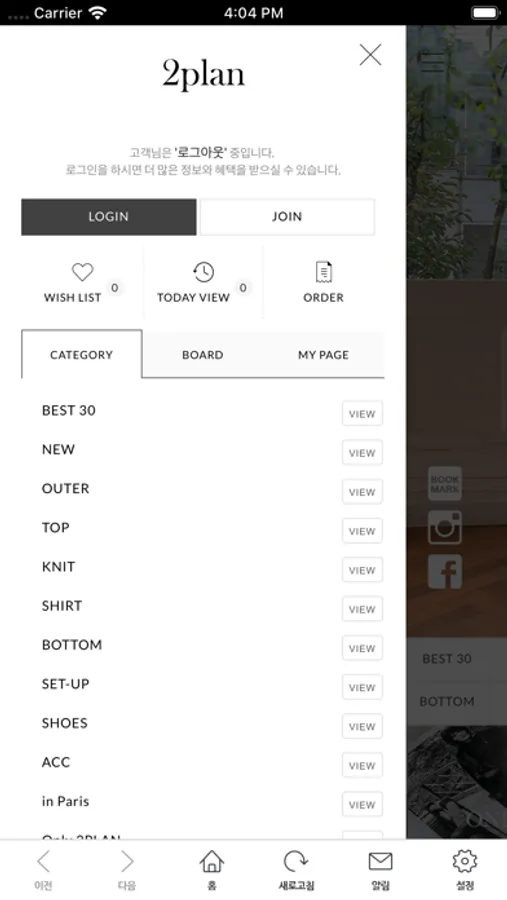Tap the refresh arrow icon
Screen dimensions: 507x900
296,862
